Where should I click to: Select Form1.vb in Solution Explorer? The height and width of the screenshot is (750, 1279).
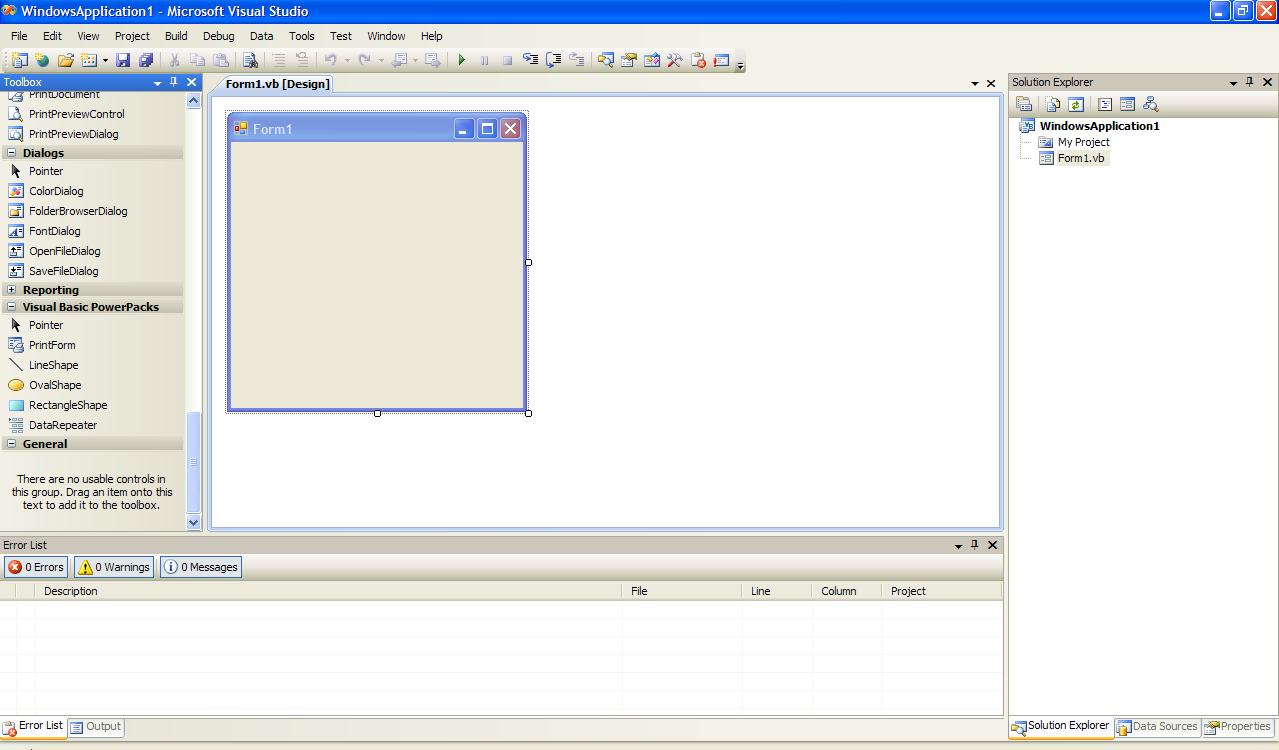point(1081,158)
